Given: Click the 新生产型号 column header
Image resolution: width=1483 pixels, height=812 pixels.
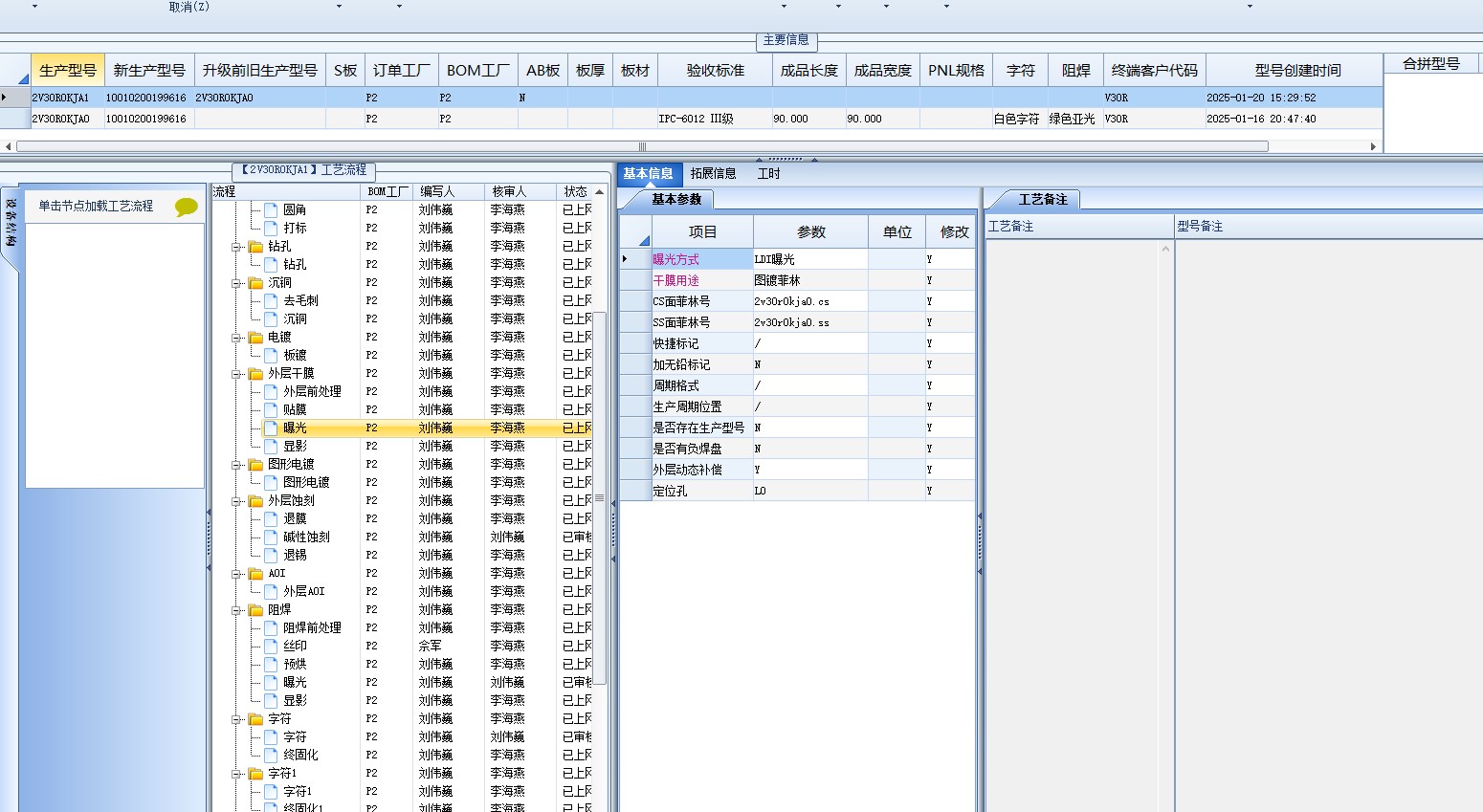Looking at the screenshot, I should (149, 70).
